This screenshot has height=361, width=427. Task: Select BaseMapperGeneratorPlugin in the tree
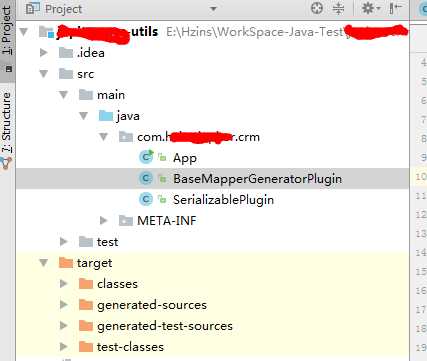pos(257,179)
